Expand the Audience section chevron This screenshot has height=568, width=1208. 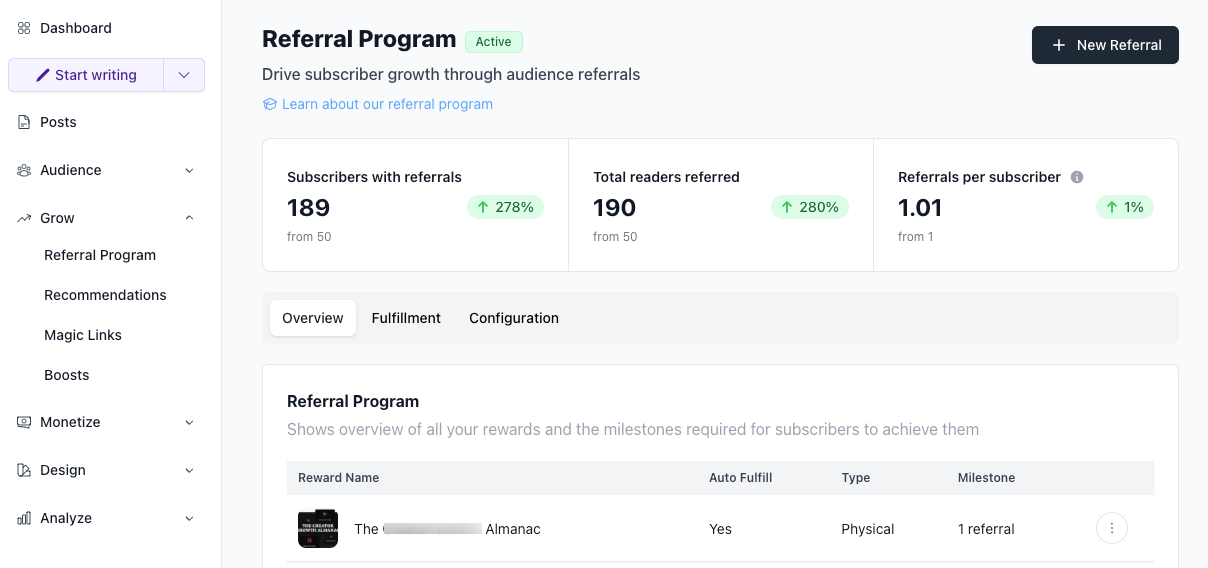click(189, 170)
